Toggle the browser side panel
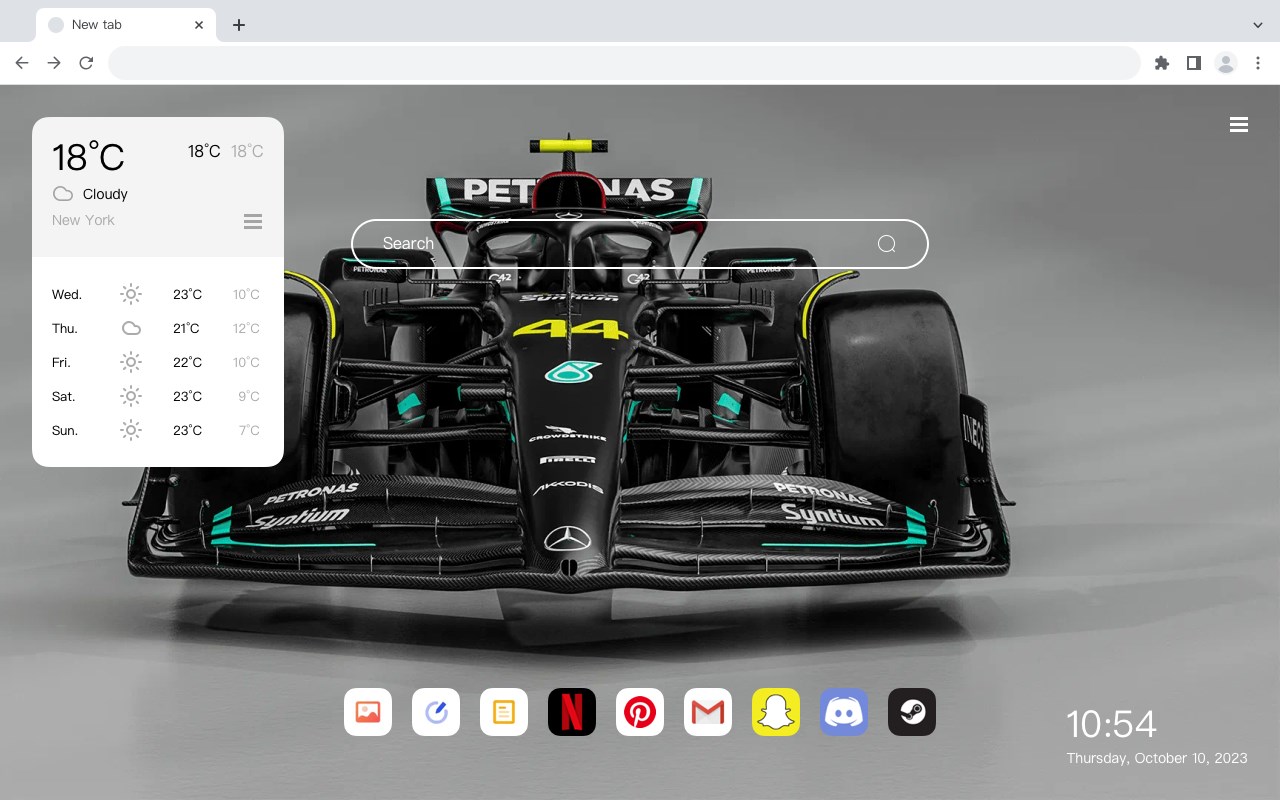Screen dimensions: 1280x800 [1193, 63]
